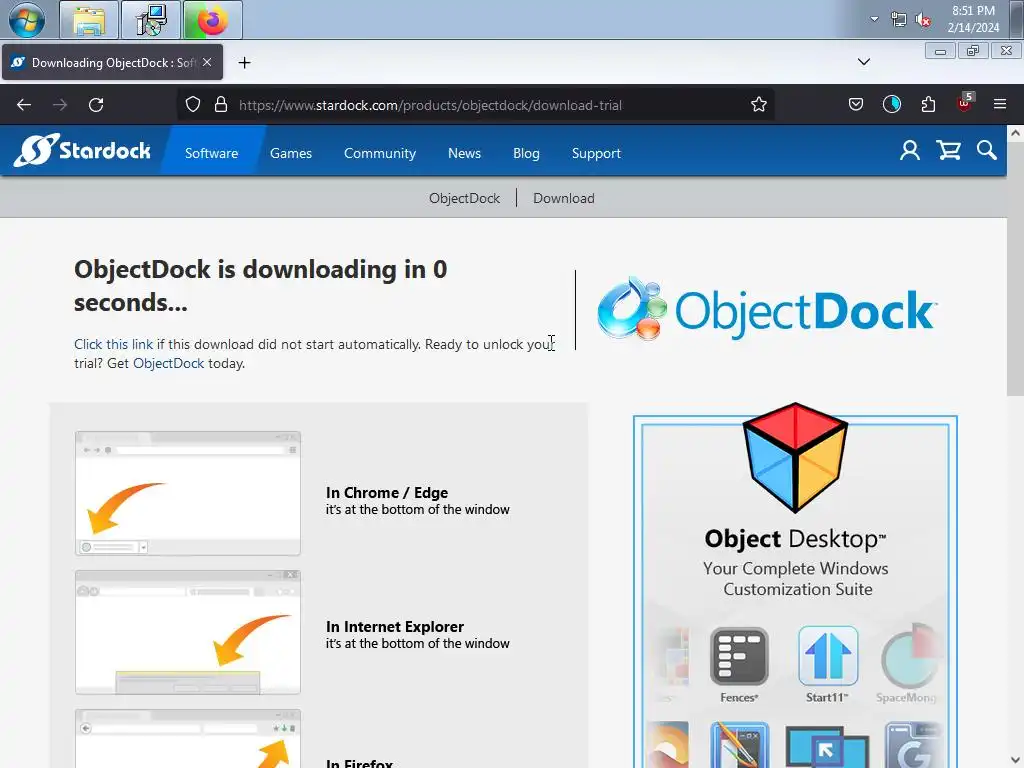1024x768 pixels.
Task: Click the Object Desktop cube logo
Action: point(795,457)
